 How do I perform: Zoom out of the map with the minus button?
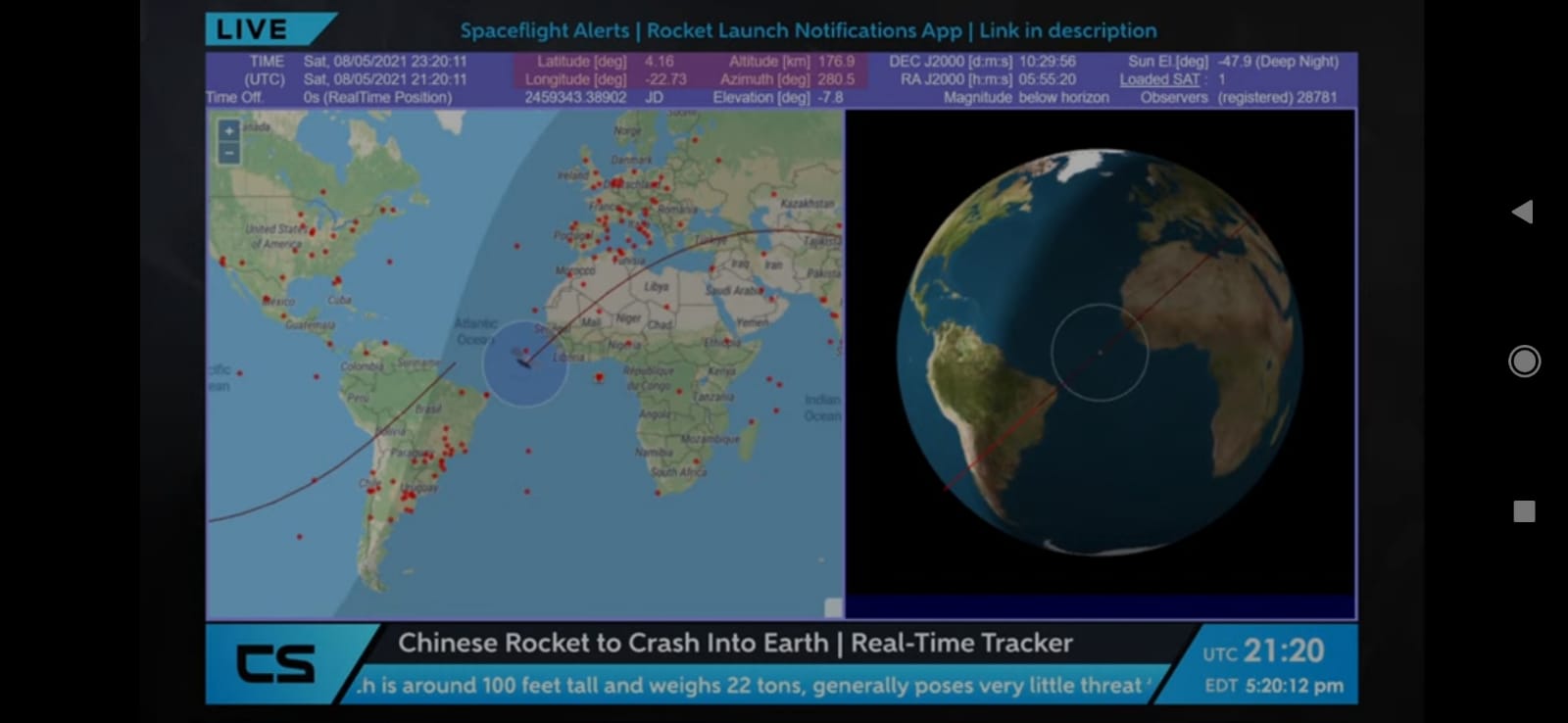[228, 153]
